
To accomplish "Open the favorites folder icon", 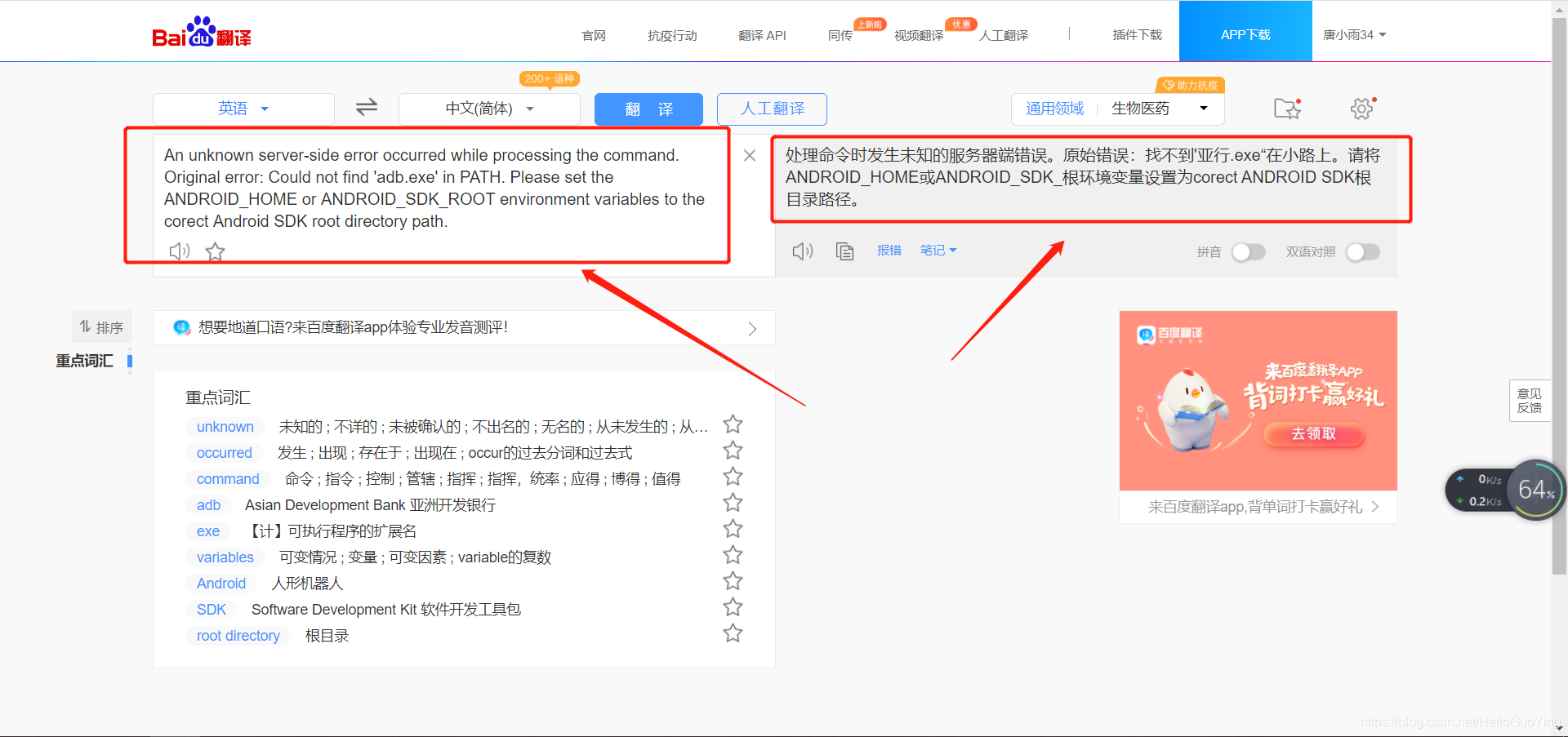I will [1287, 108].
